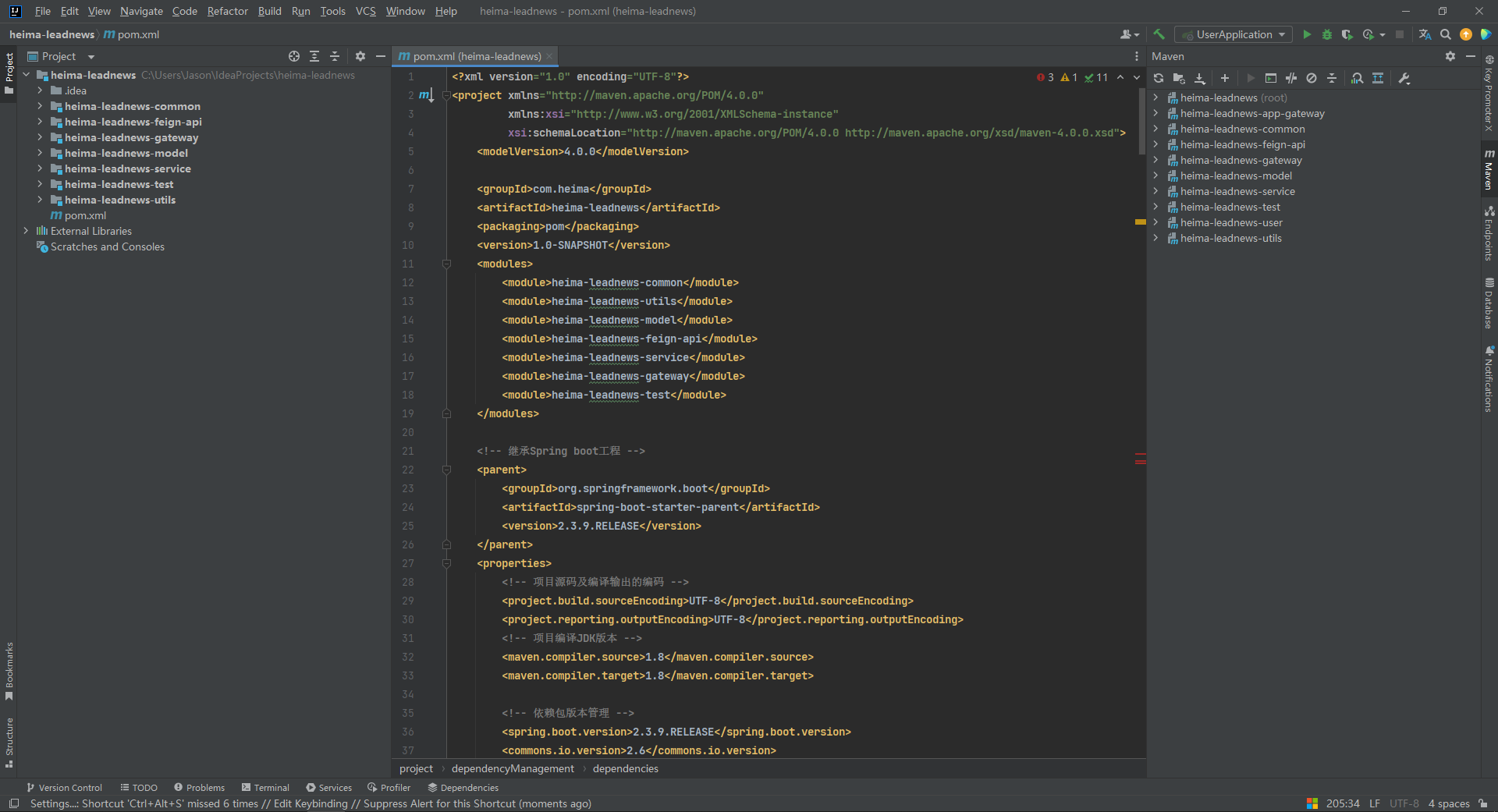Click the Build project hammer icon
The width and height of the screenshot is (1498, 812).
pos(1159,34)
